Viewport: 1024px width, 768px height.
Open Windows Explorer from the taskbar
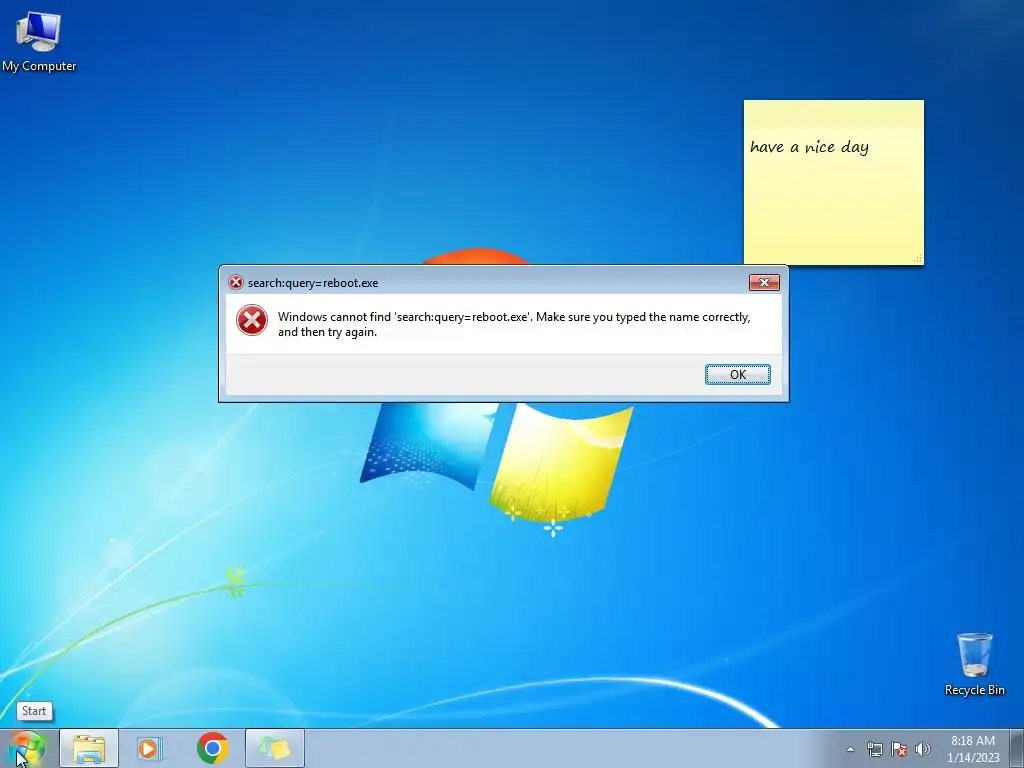pyautogui.click(x=89, y=748)
